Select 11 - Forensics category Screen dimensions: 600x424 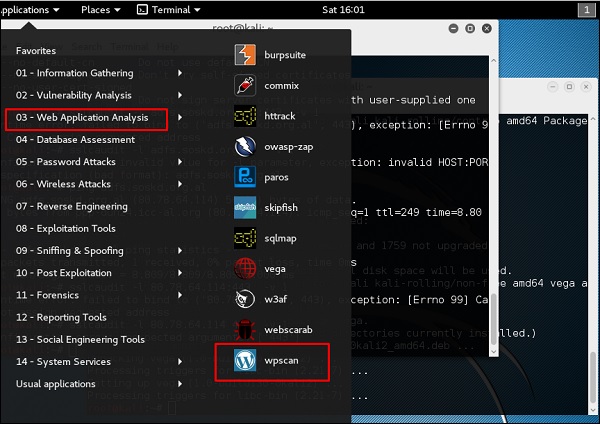[x=47, y=295]
